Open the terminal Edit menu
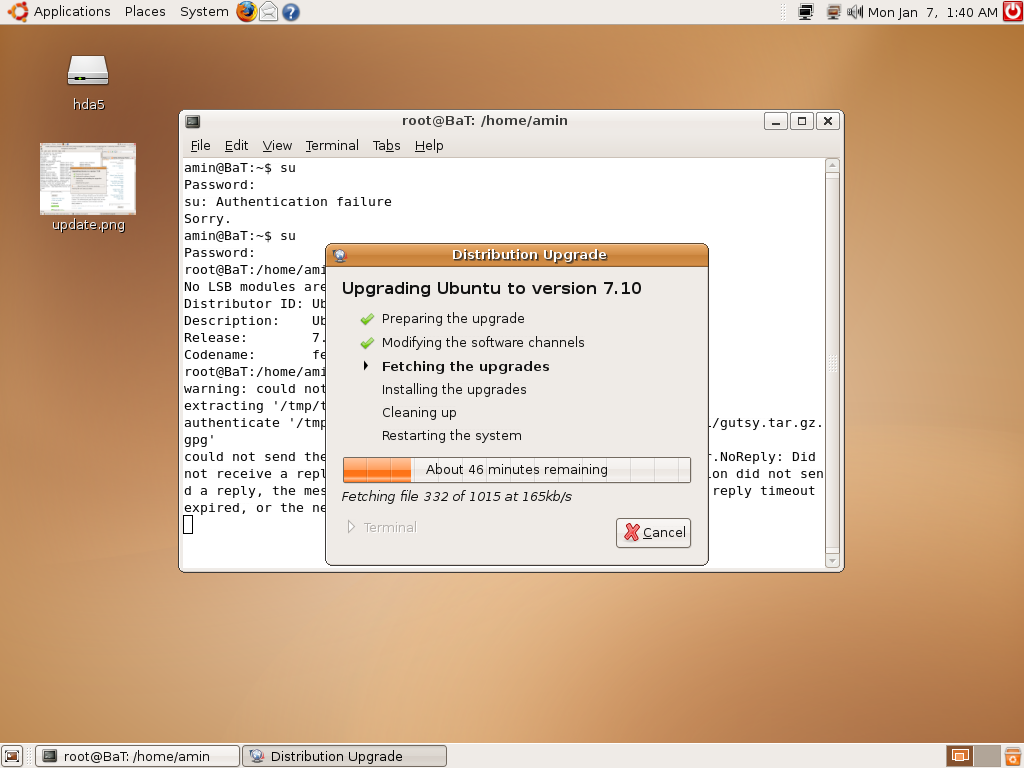Screen dimensions: 1024x768 tap(236, 146)
